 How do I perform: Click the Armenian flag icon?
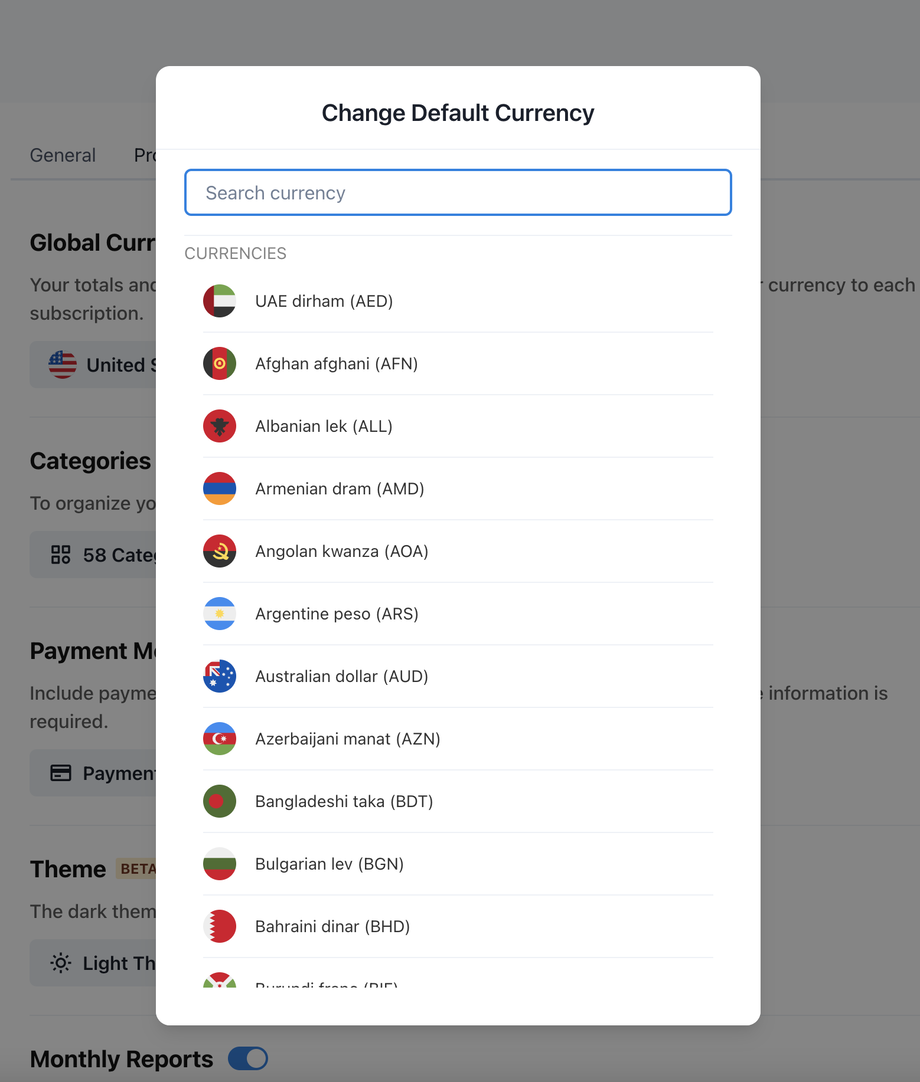coord(219,489)
